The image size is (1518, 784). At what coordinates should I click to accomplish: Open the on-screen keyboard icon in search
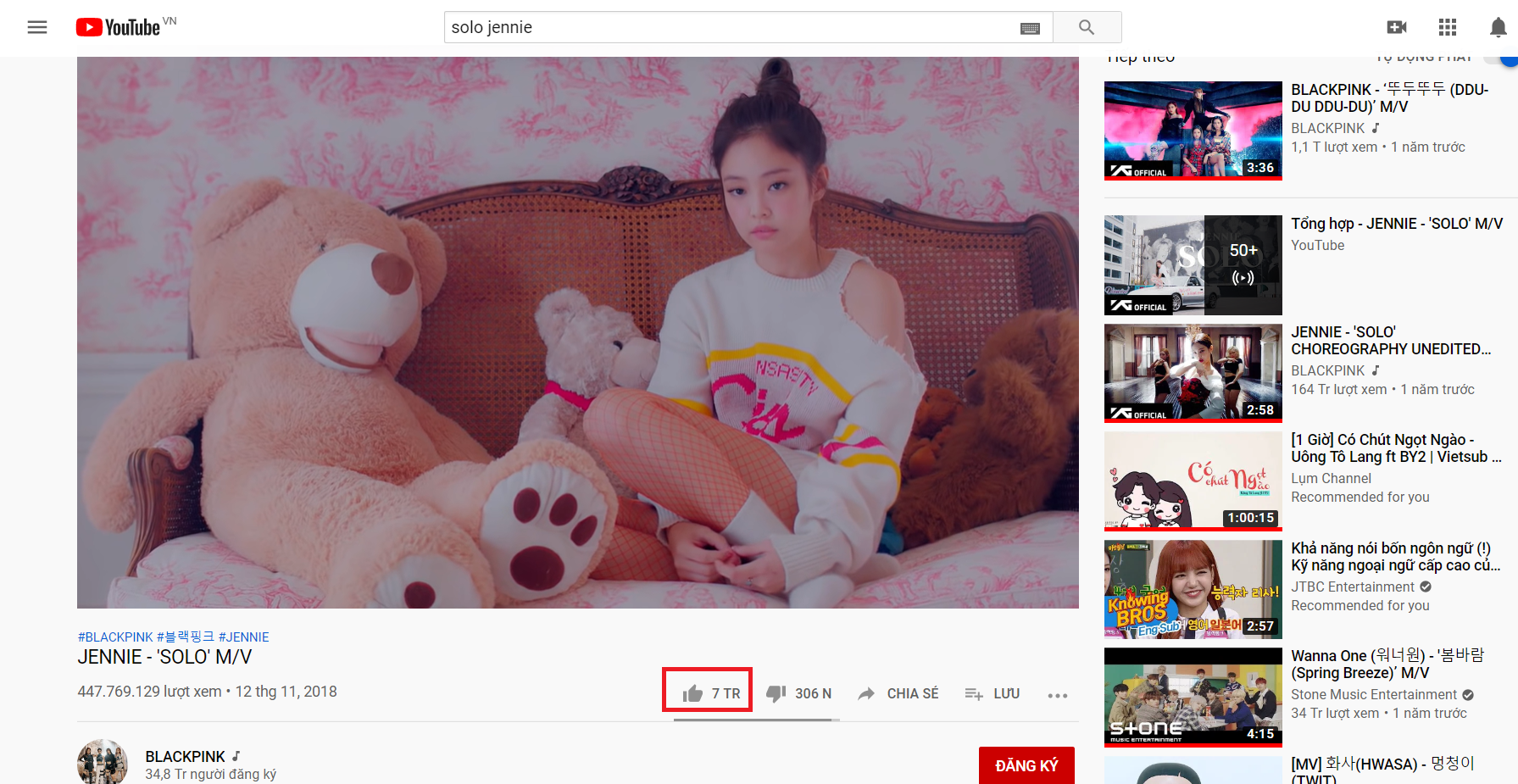1030,28
